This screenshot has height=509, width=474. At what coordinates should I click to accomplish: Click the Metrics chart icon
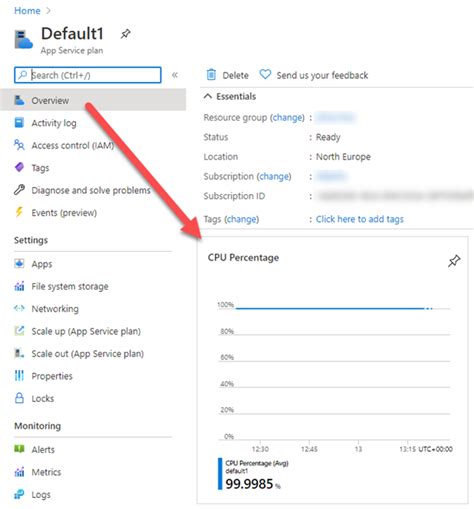point(19,472)
